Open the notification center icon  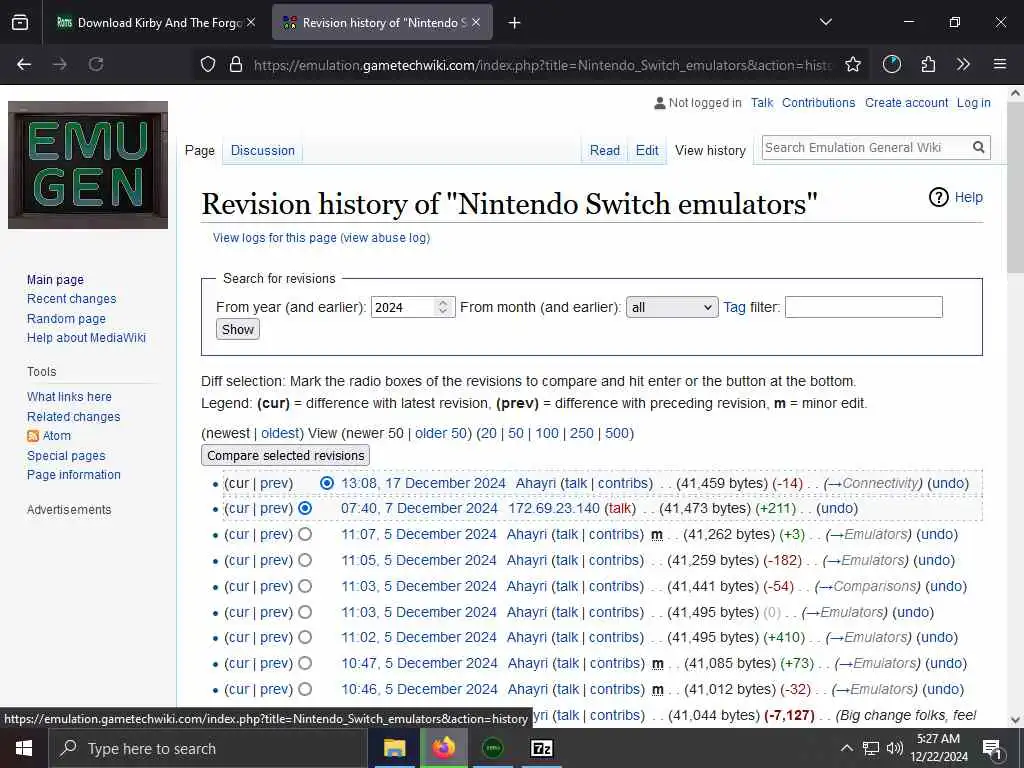click(992, 749)
